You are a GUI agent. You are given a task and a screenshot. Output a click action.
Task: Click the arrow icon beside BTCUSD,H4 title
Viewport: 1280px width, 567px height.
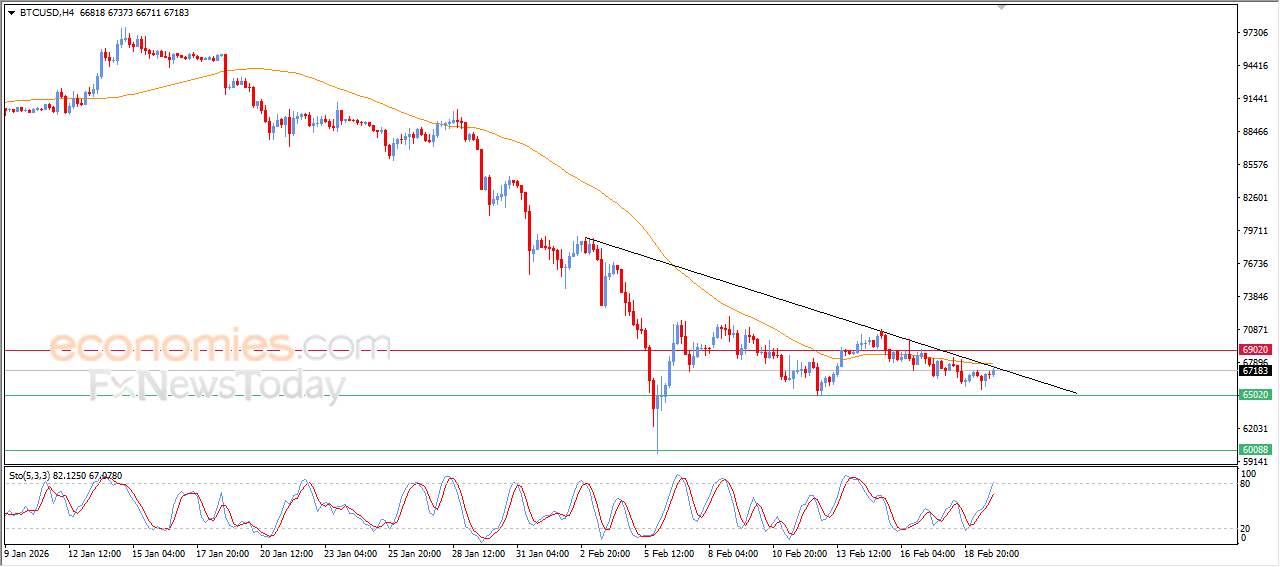tap(11, 13)
